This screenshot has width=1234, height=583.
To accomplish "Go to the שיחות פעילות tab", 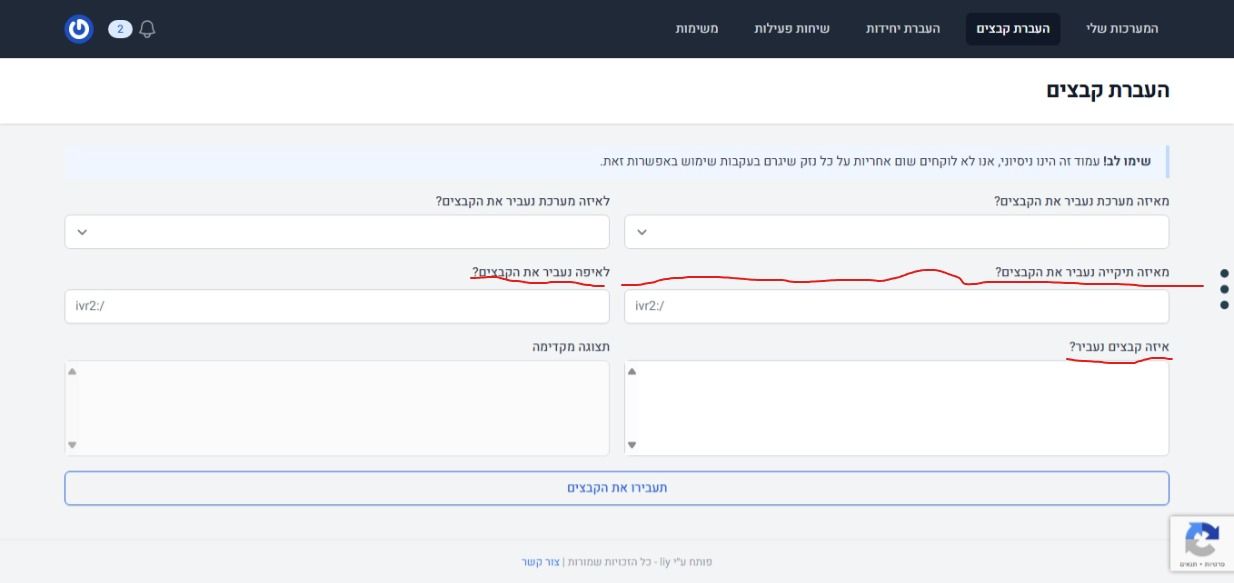I will [x=792, y=29].
